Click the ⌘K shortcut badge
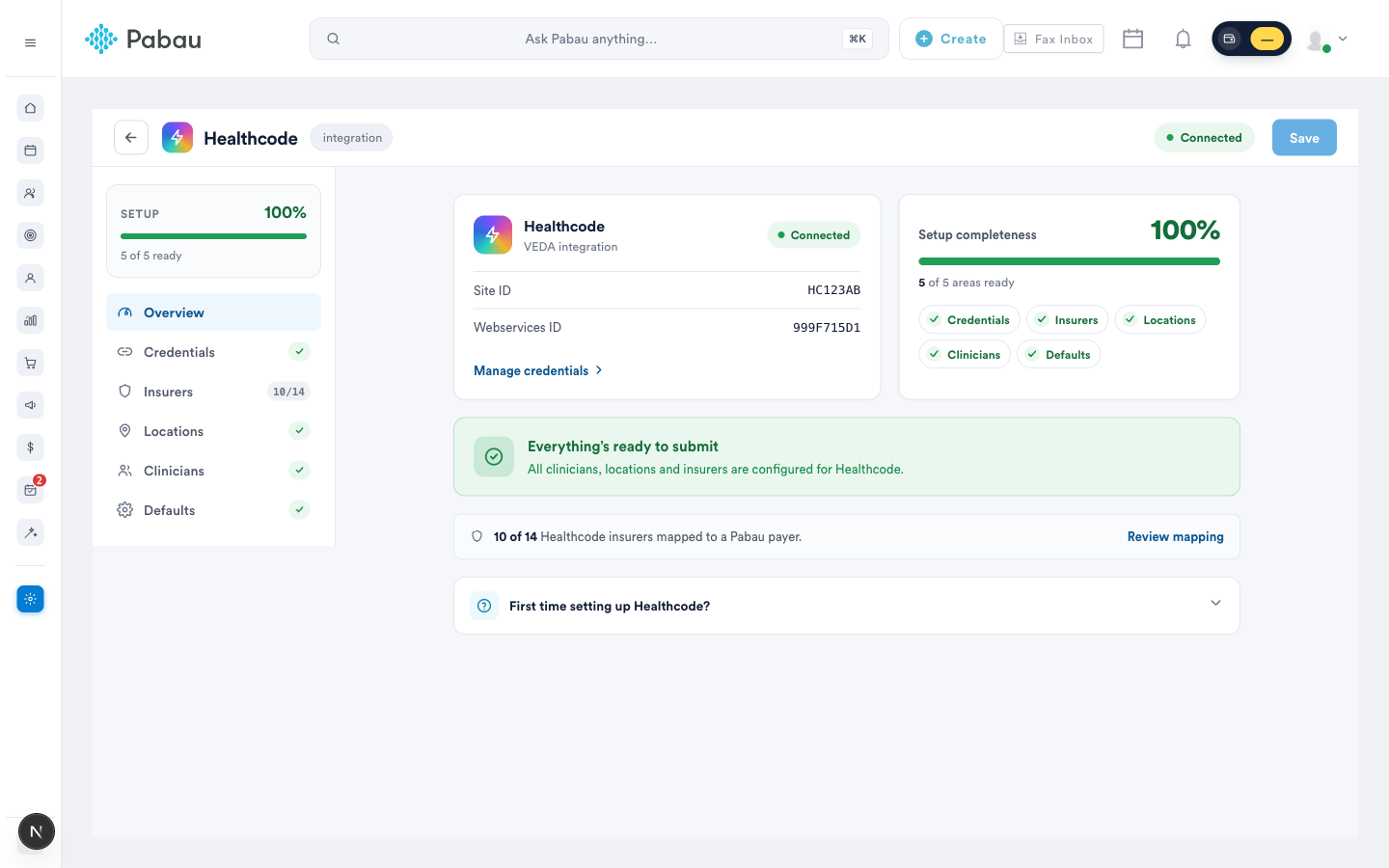The width and height of the screenshot is (1389, 868). tap(858, 39)
